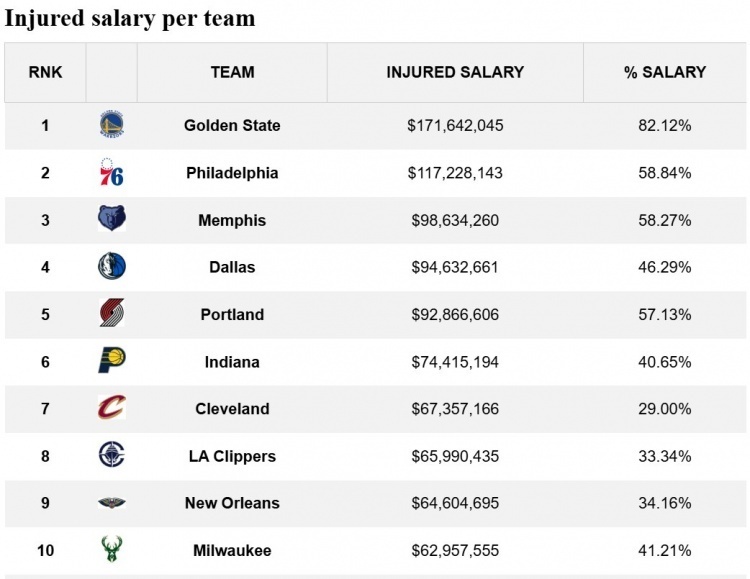750x579 pixels.
Task: Click the Indiana Pacers logo
Action: pos(112,361)
